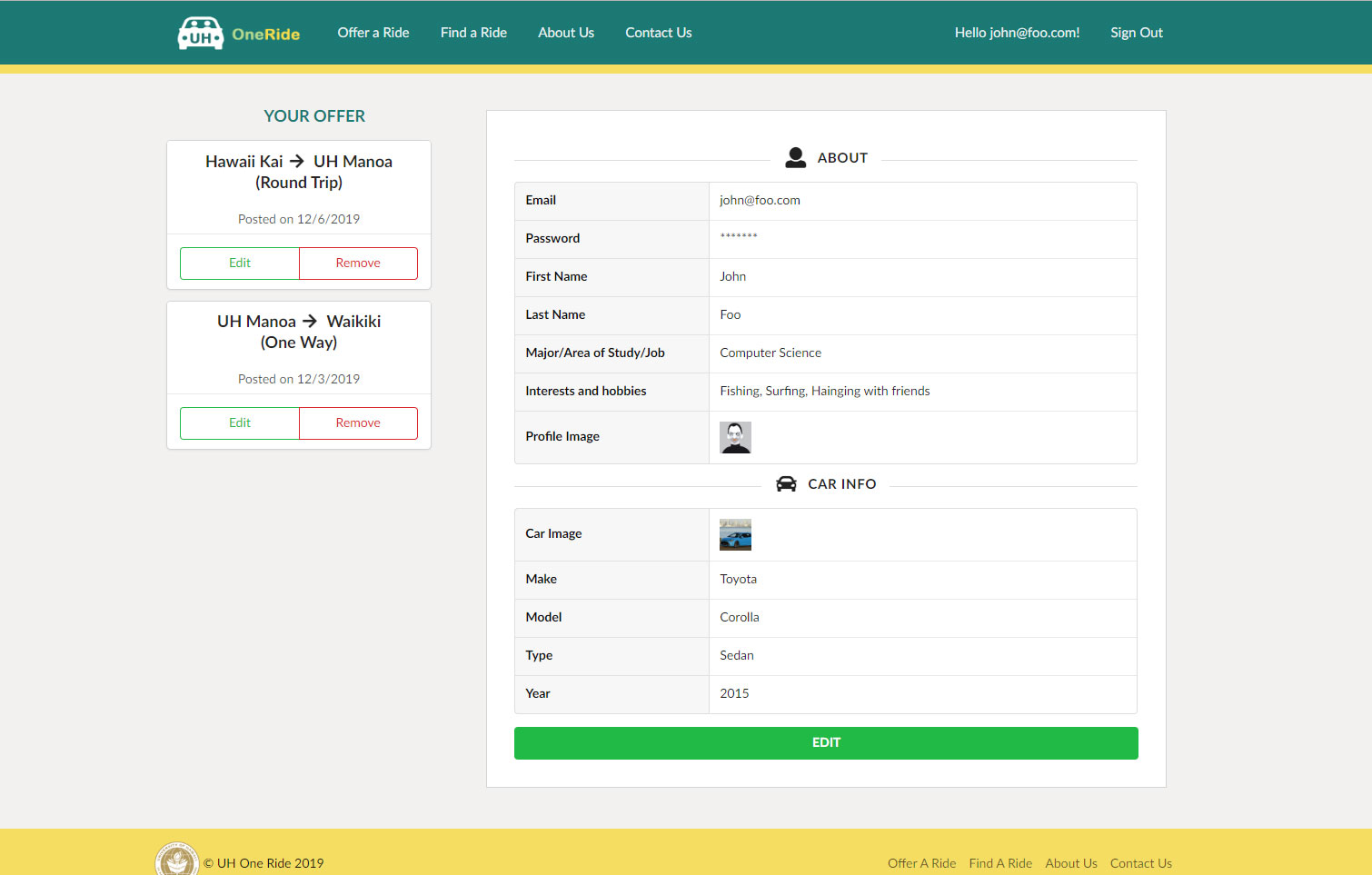Screen dimensions: 1372x875
Task: Open Find A Ride from the footer links
Action: coord(1000,862)
